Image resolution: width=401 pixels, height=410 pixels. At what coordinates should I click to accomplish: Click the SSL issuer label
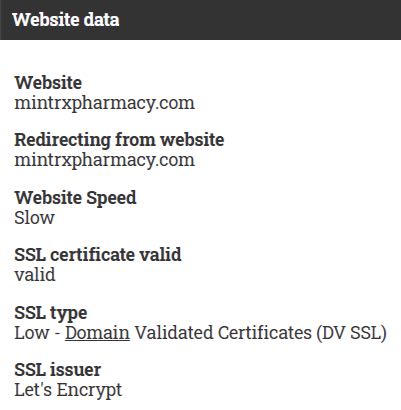tap(57, 370)
